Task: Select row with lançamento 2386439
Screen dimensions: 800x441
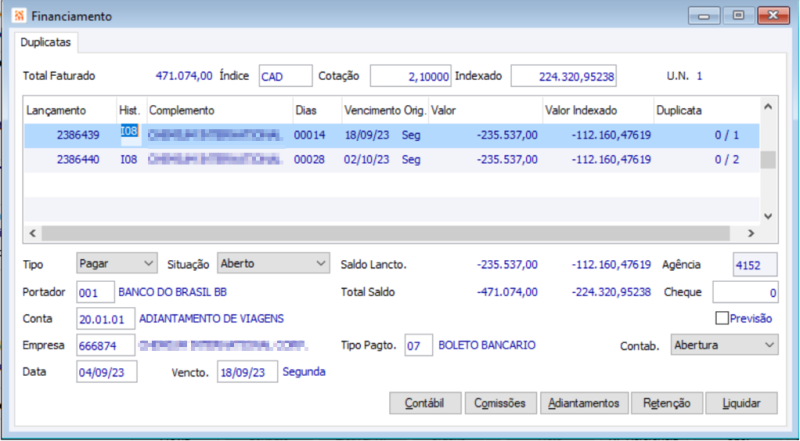Action: (x=392, y=135)
